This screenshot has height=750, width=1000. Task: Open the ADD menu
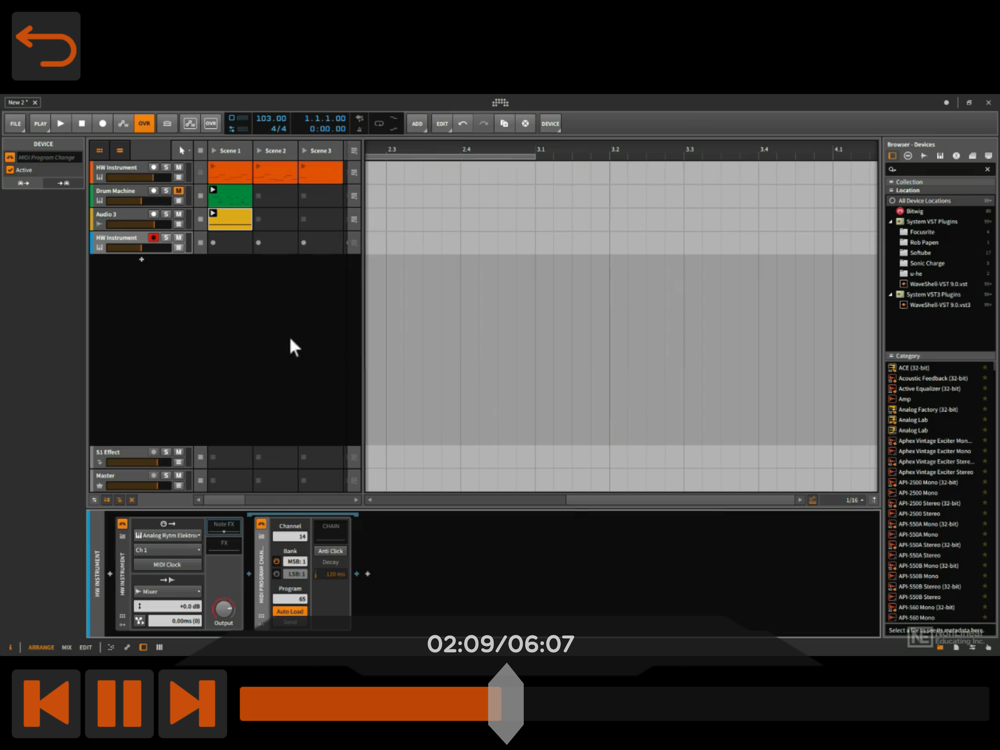coord(417,123)
